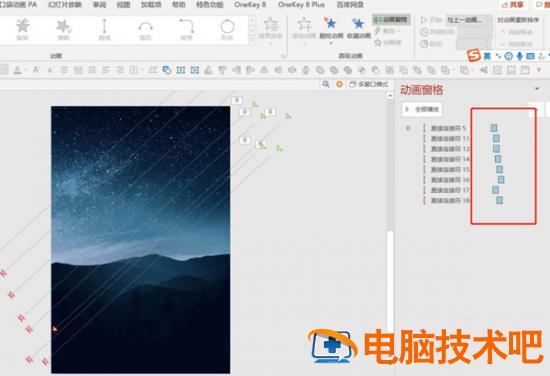The width and height of the screenshot is (550, 376).
Task: Open the dropdown arrow beside the table icon
Action: click(x=142, y=70)
